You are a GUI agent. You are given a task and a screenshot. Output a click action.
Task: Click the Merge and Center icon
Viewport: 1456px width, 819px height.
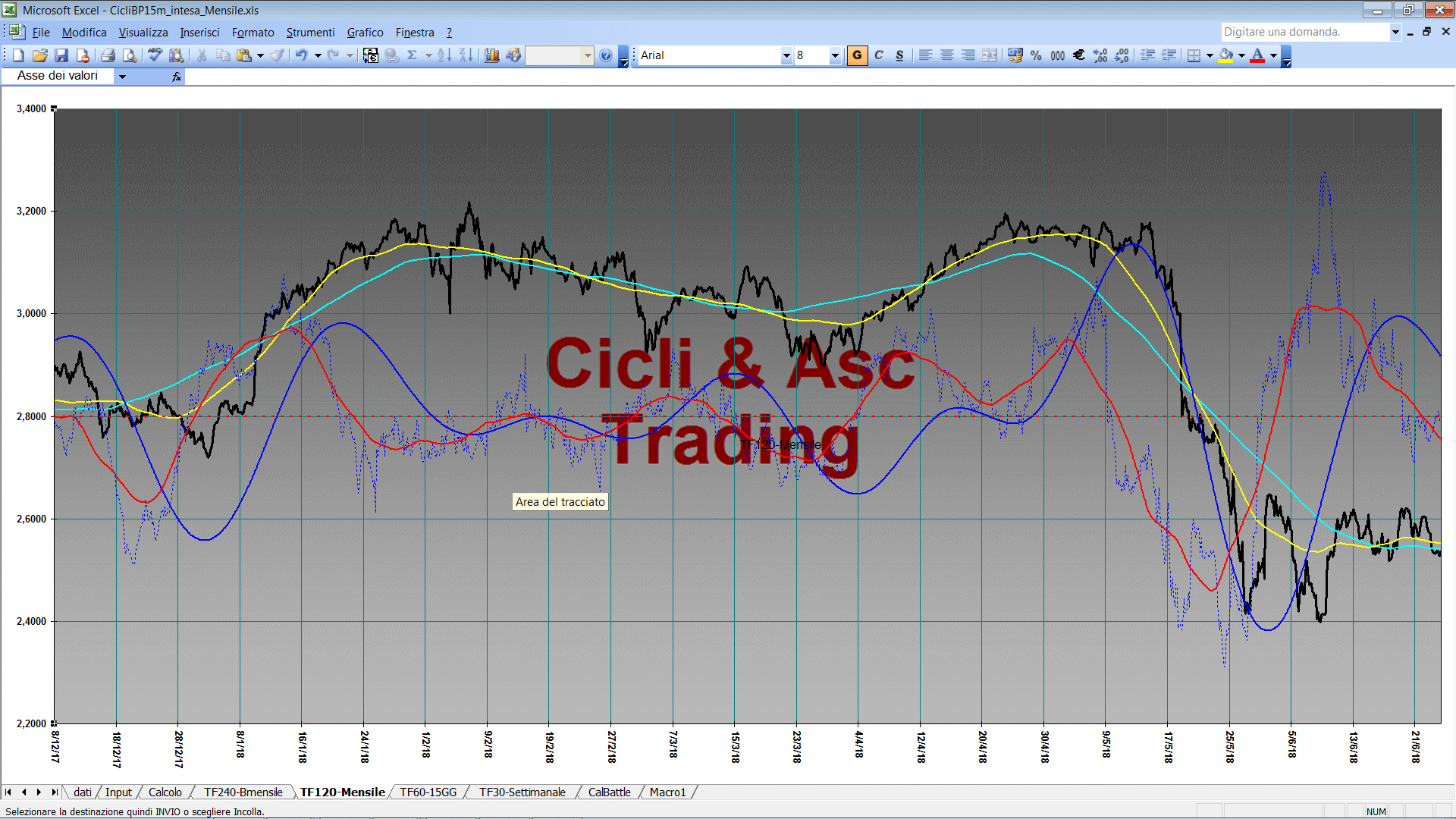(990, 55)
